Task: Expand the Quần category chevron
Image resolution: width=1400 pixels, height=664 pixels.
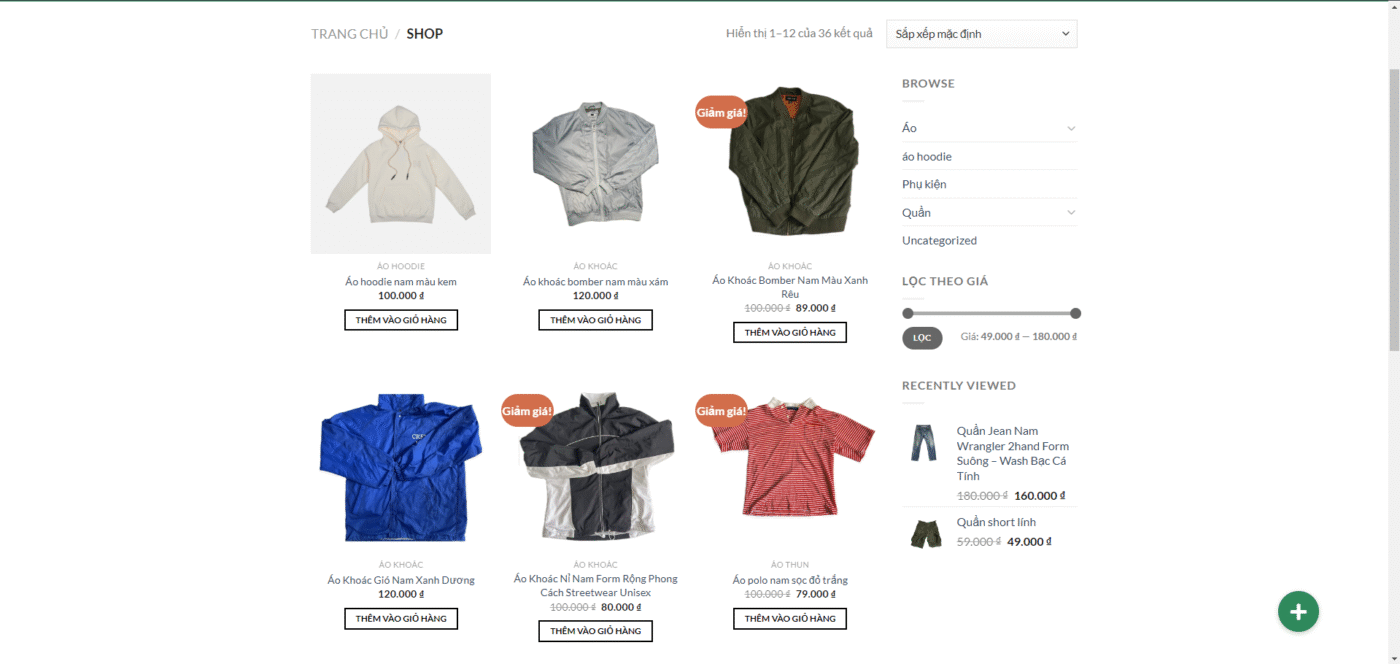Action: [x=1070, y=212]
